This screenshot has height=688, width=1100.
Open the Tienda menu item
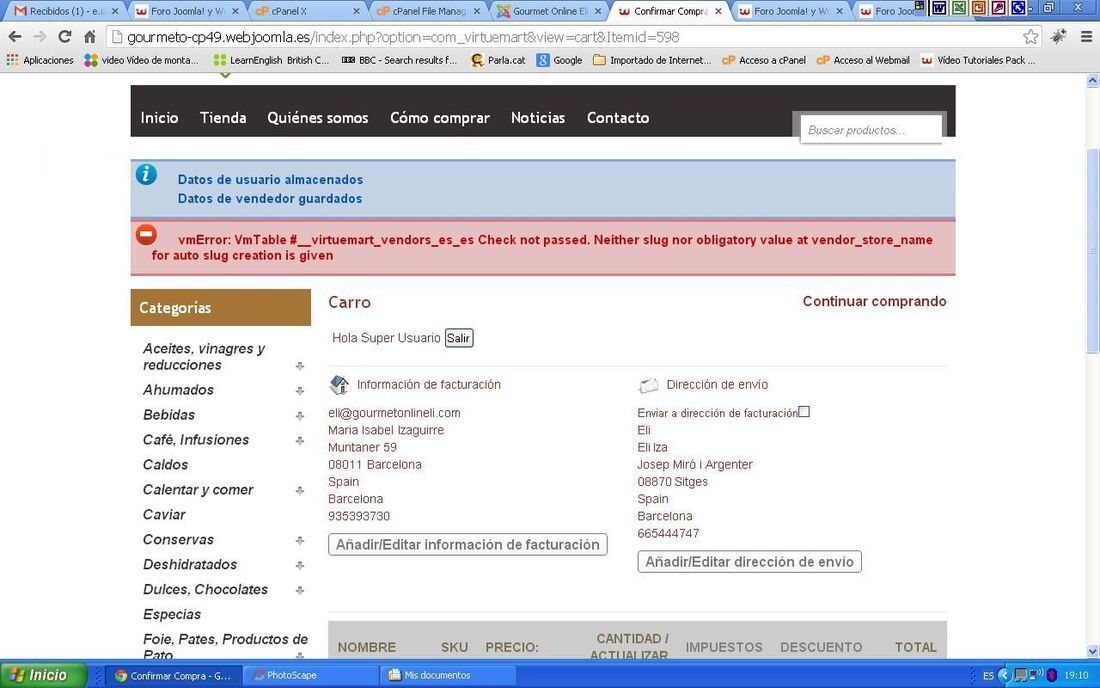(x=223, y=118)
